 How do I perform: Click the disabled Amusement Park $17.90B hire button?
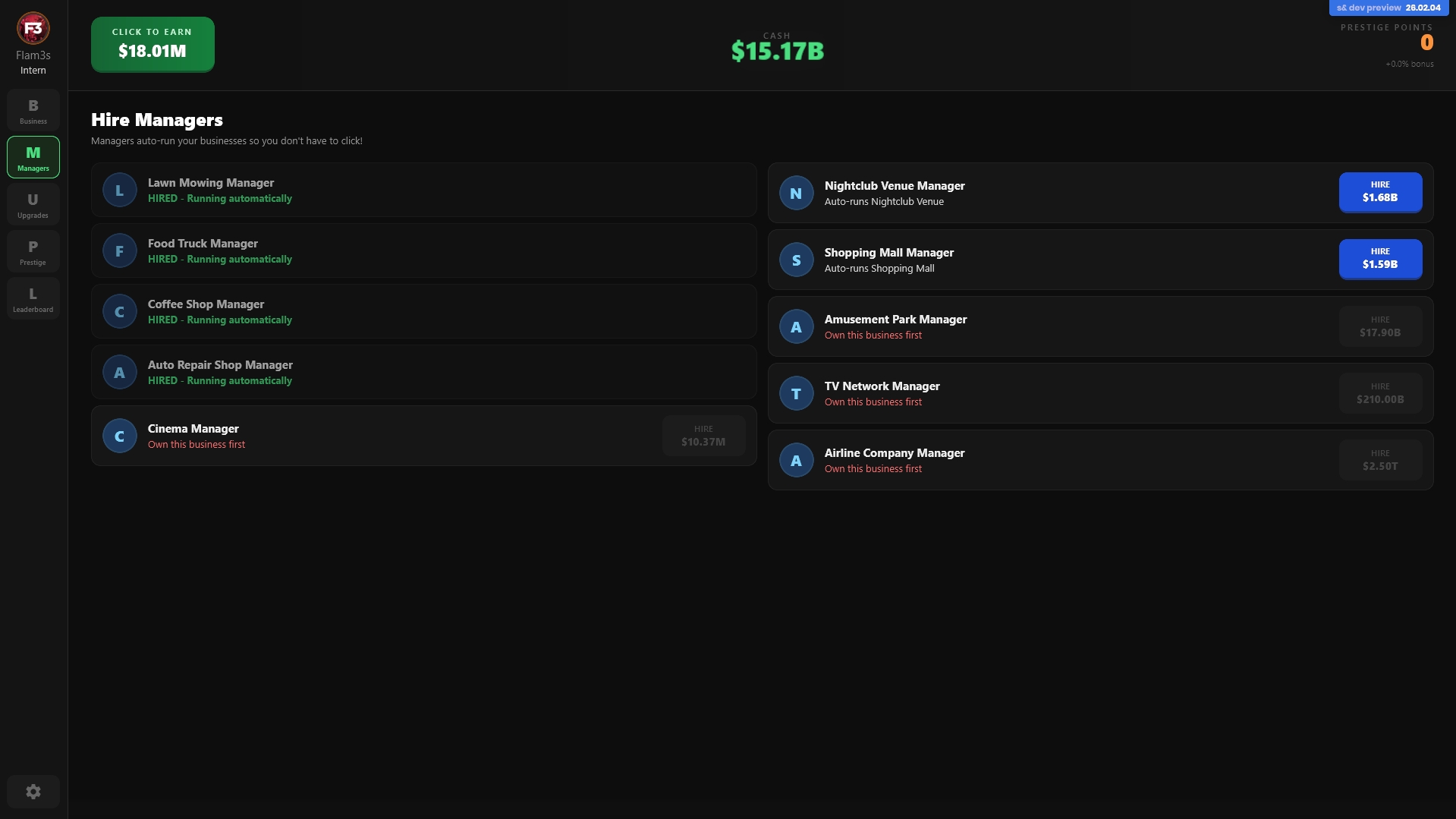1379,326
